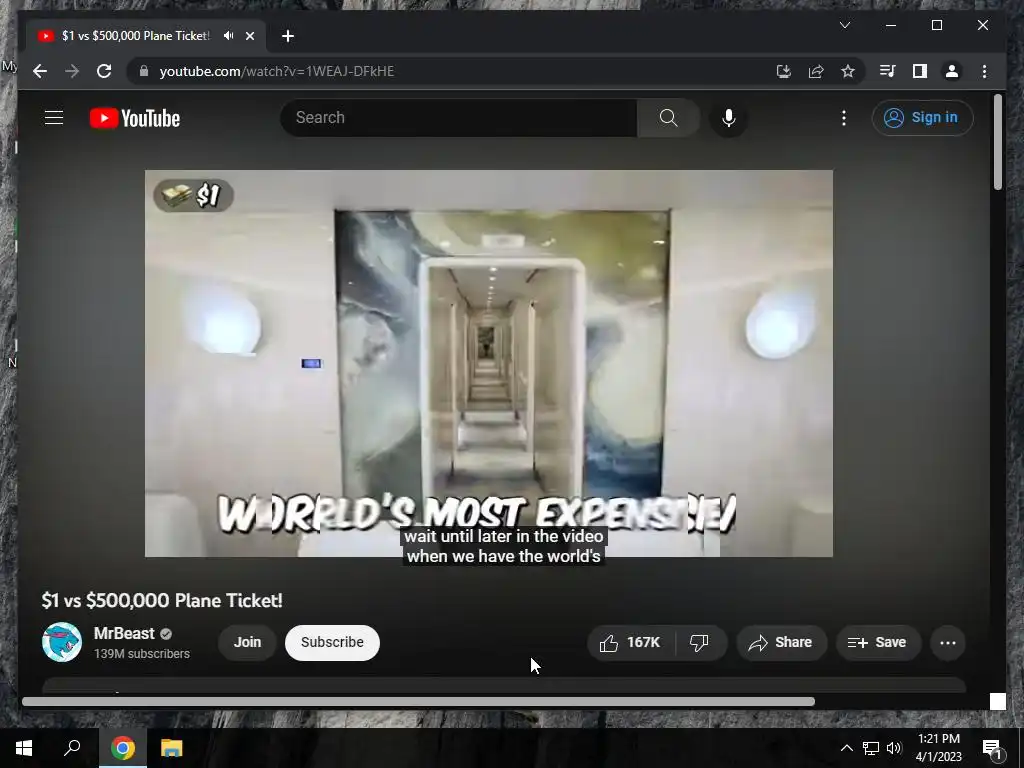This screenshot has width=1024, height=768.
Task: Focus the YouTube Search field
Action: (459, 118)
